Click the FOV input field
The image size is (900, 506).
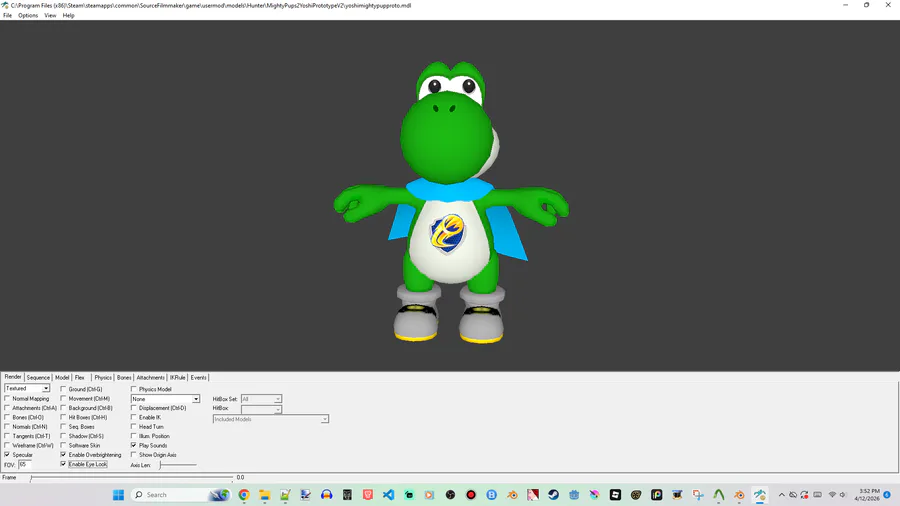click(x=24, y=465)
